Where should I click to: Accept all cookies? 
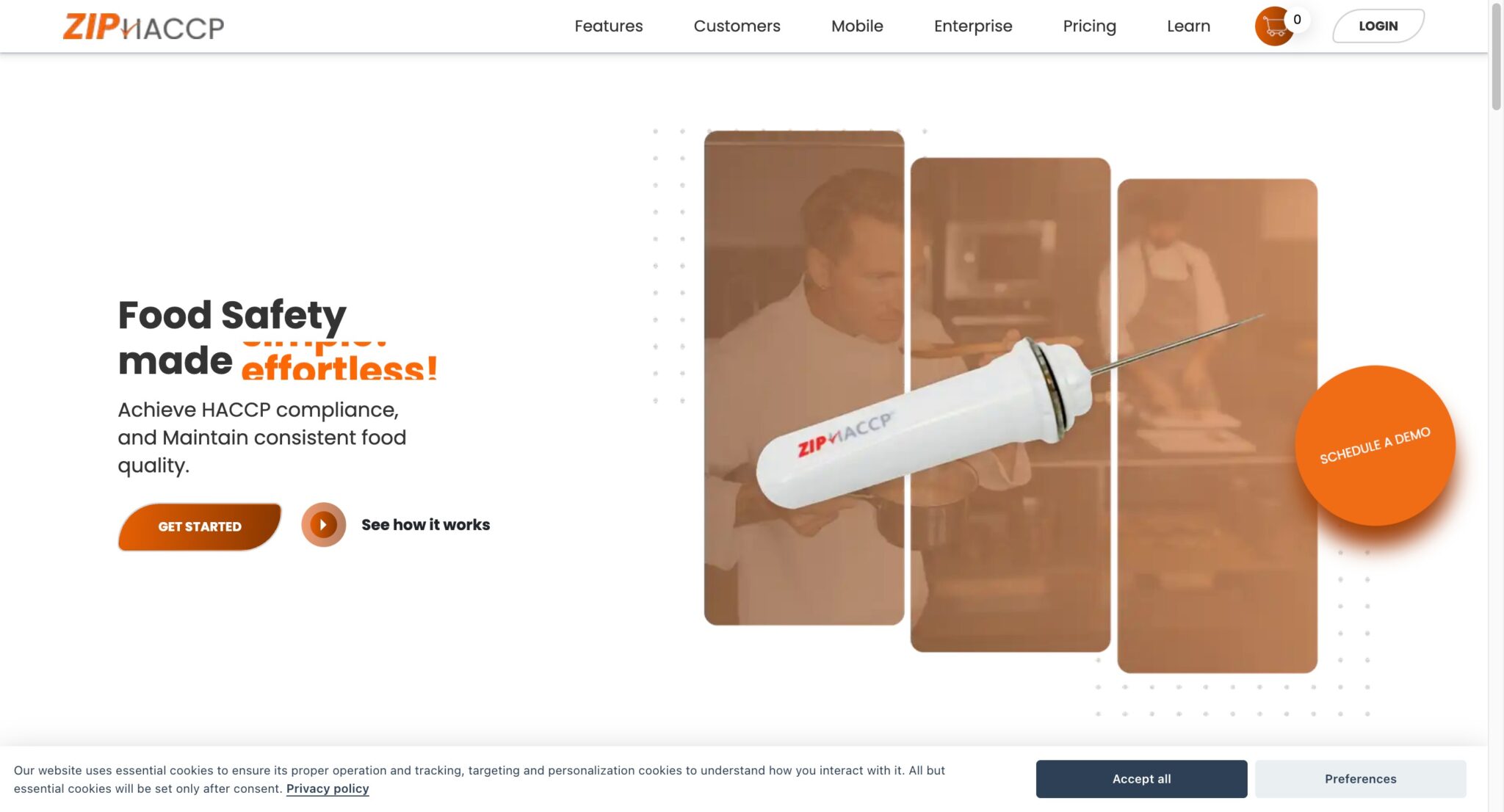[x=1141, y=779]
